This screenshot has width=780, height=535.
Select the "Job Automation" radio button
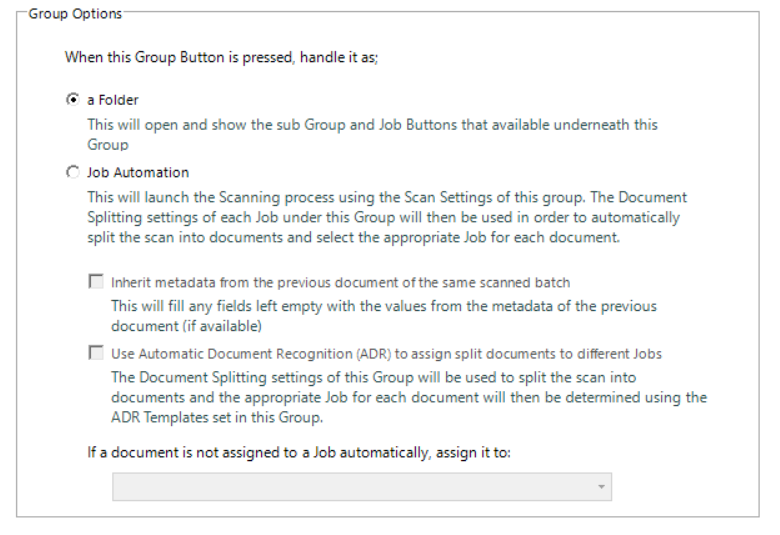(x=72, y=172)
